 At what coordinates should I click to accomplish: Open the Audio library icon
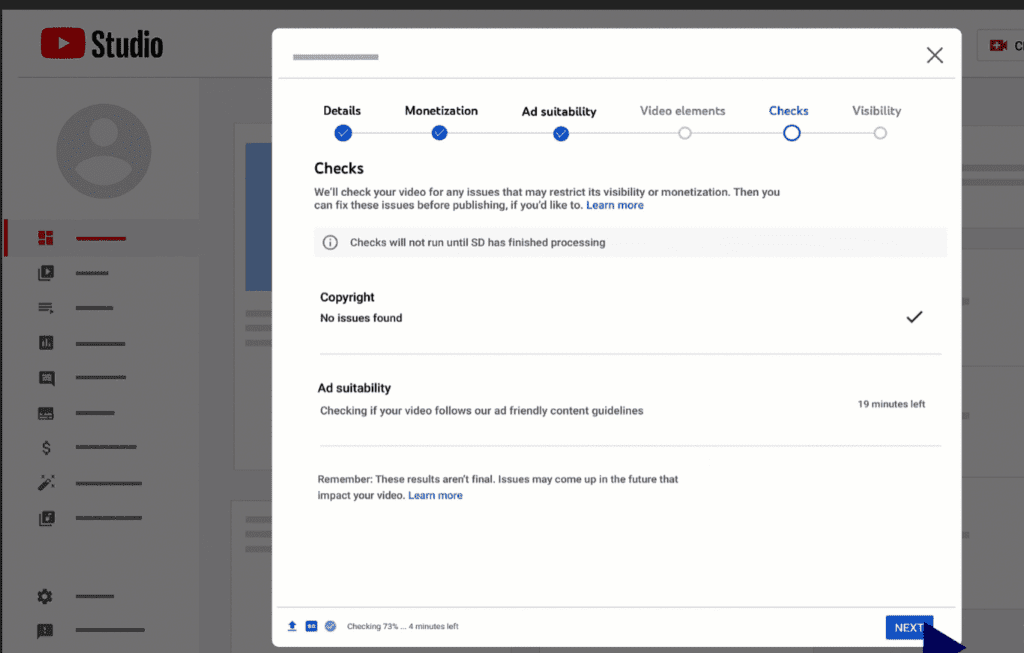click(x=46, y=518)
